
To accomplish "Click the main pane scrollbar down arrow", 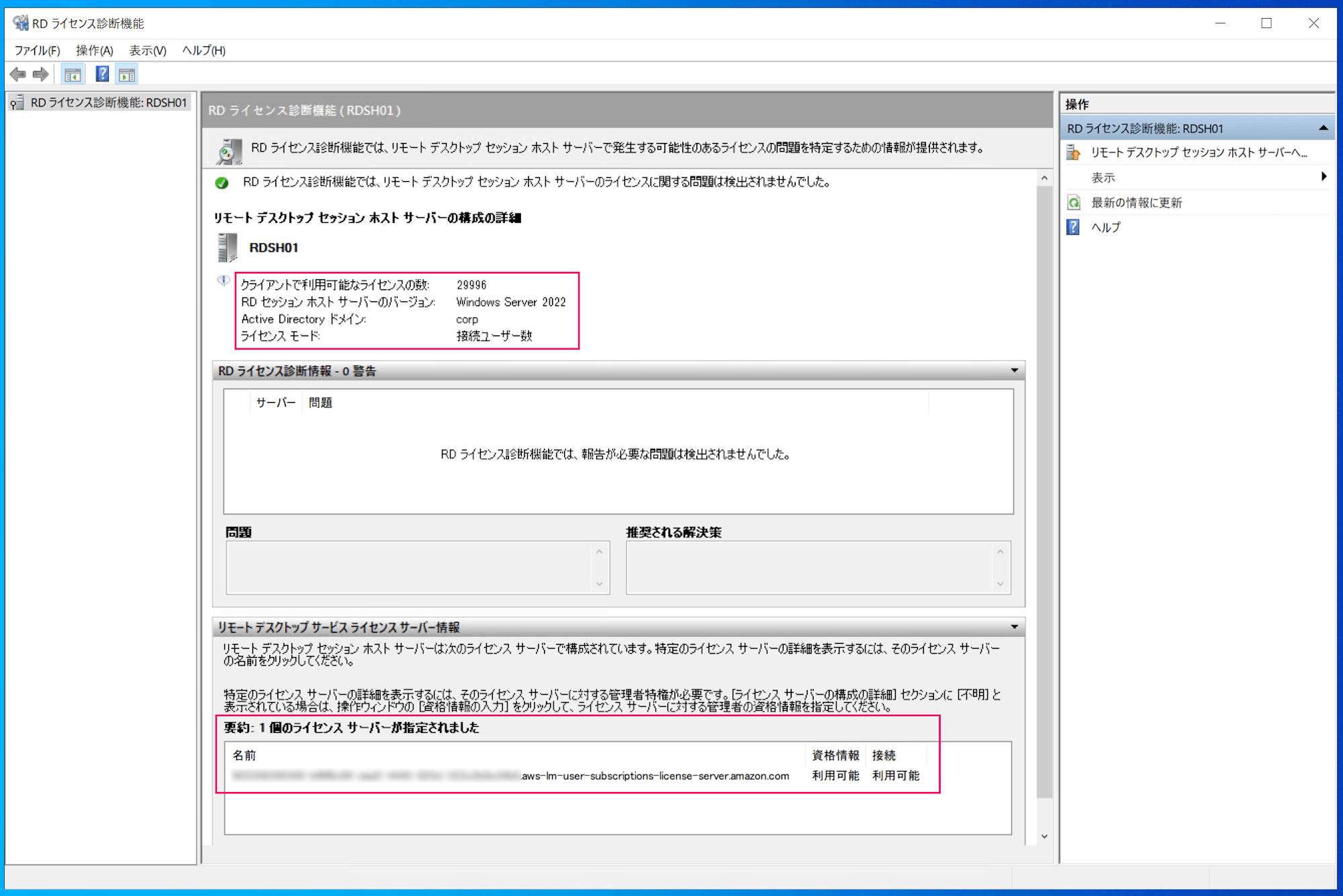I will pyautogui.click(x=1044, y=836).
